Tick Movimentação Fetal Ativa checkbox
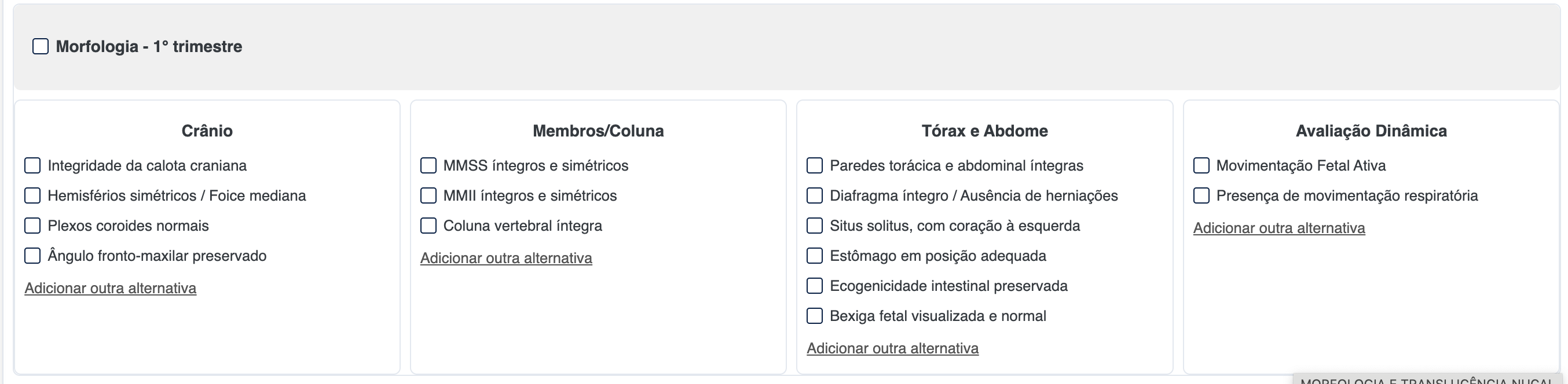 pos(1201,165)
